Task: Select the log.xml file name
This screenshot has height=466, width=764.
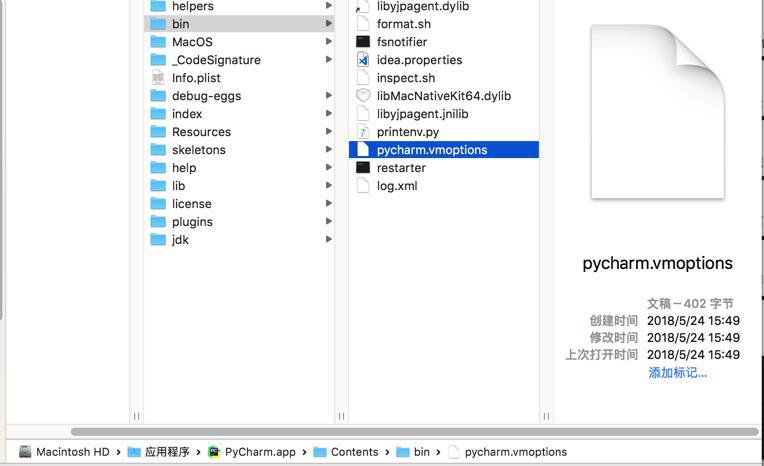Action: tap(397, 186)
